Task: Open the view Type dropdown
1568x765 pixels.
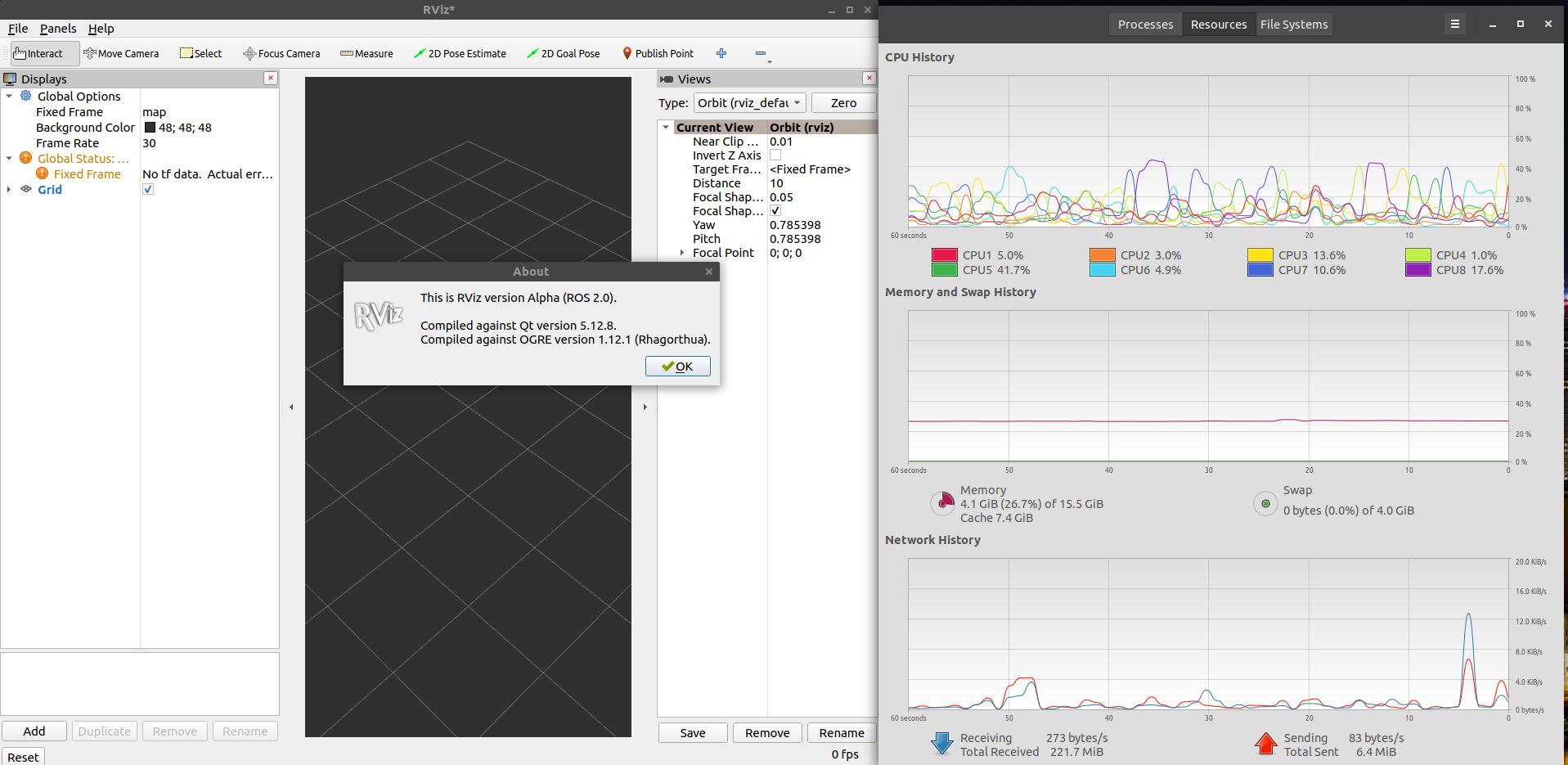Action: [x=750, y=102]
